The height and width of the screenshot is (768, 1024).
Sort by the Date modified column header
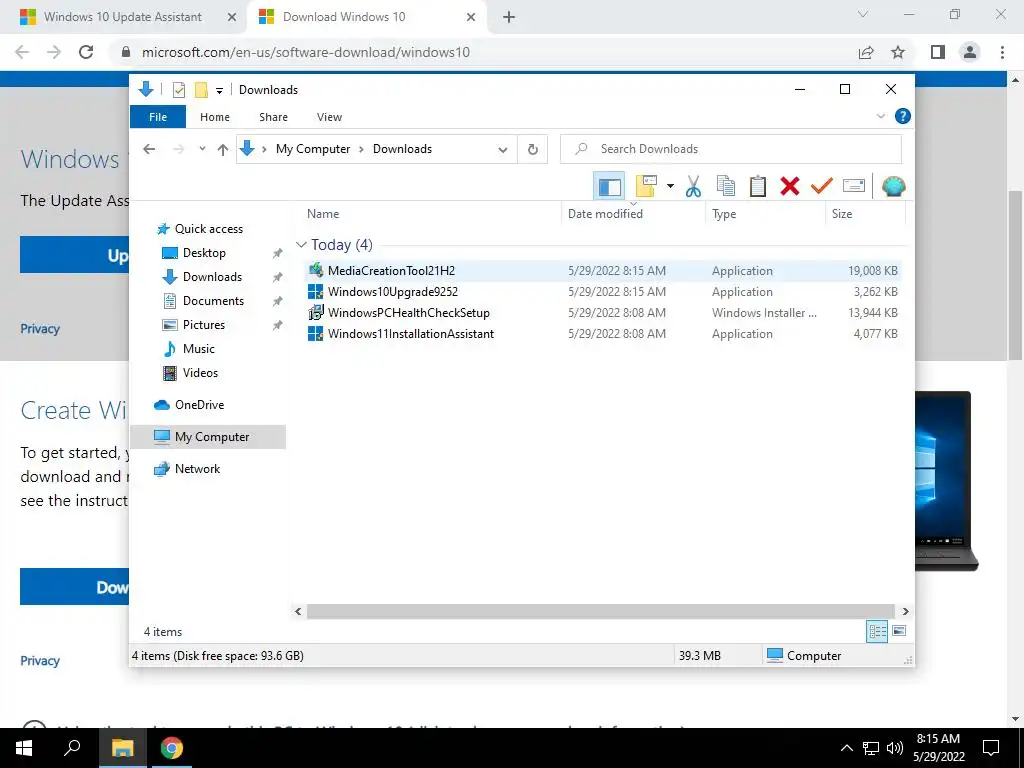tap(633, 214)
